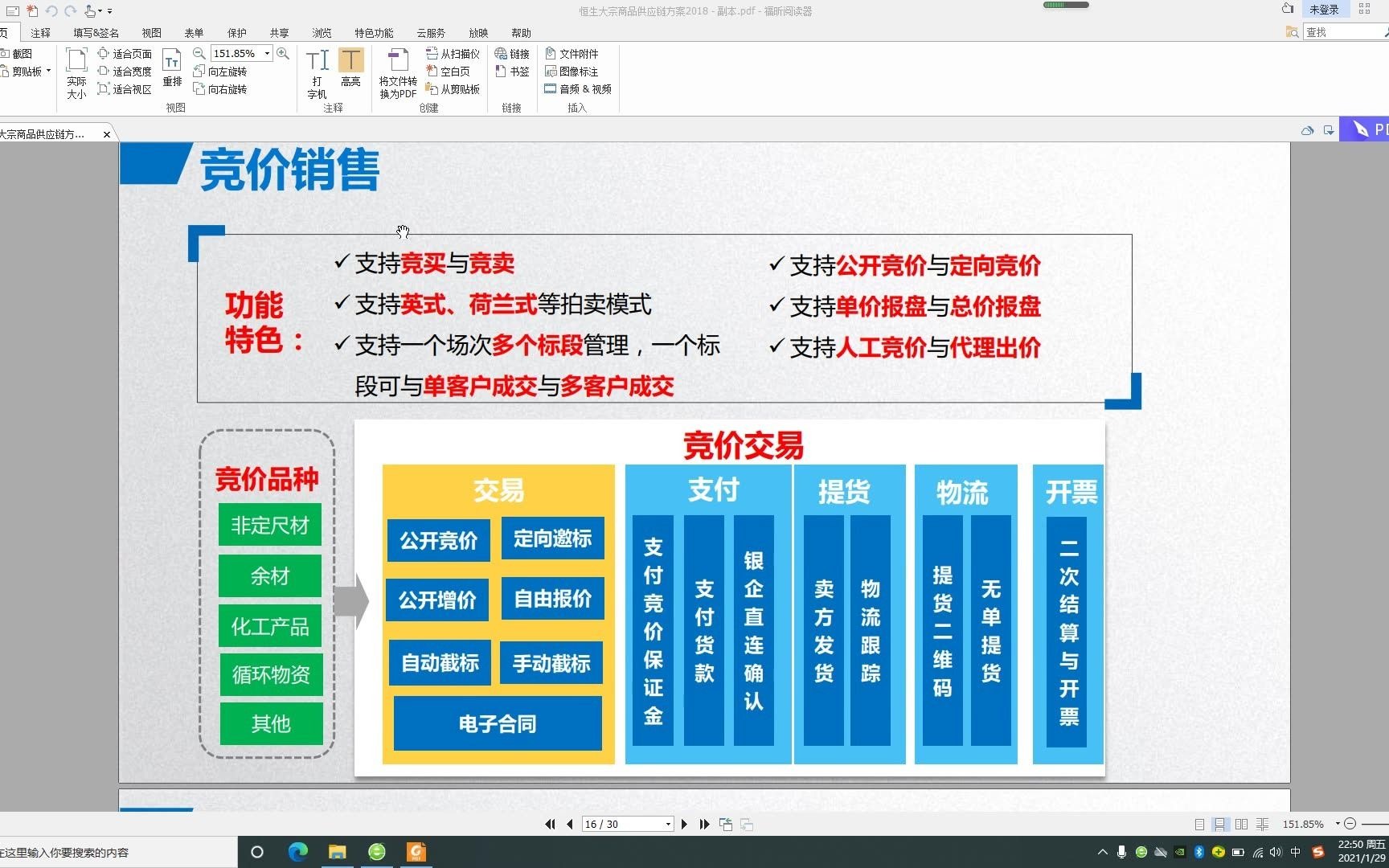1389x868 pixels.
Task: Click the Not Logged In (未登录) button
Action: pos(1324,10)
